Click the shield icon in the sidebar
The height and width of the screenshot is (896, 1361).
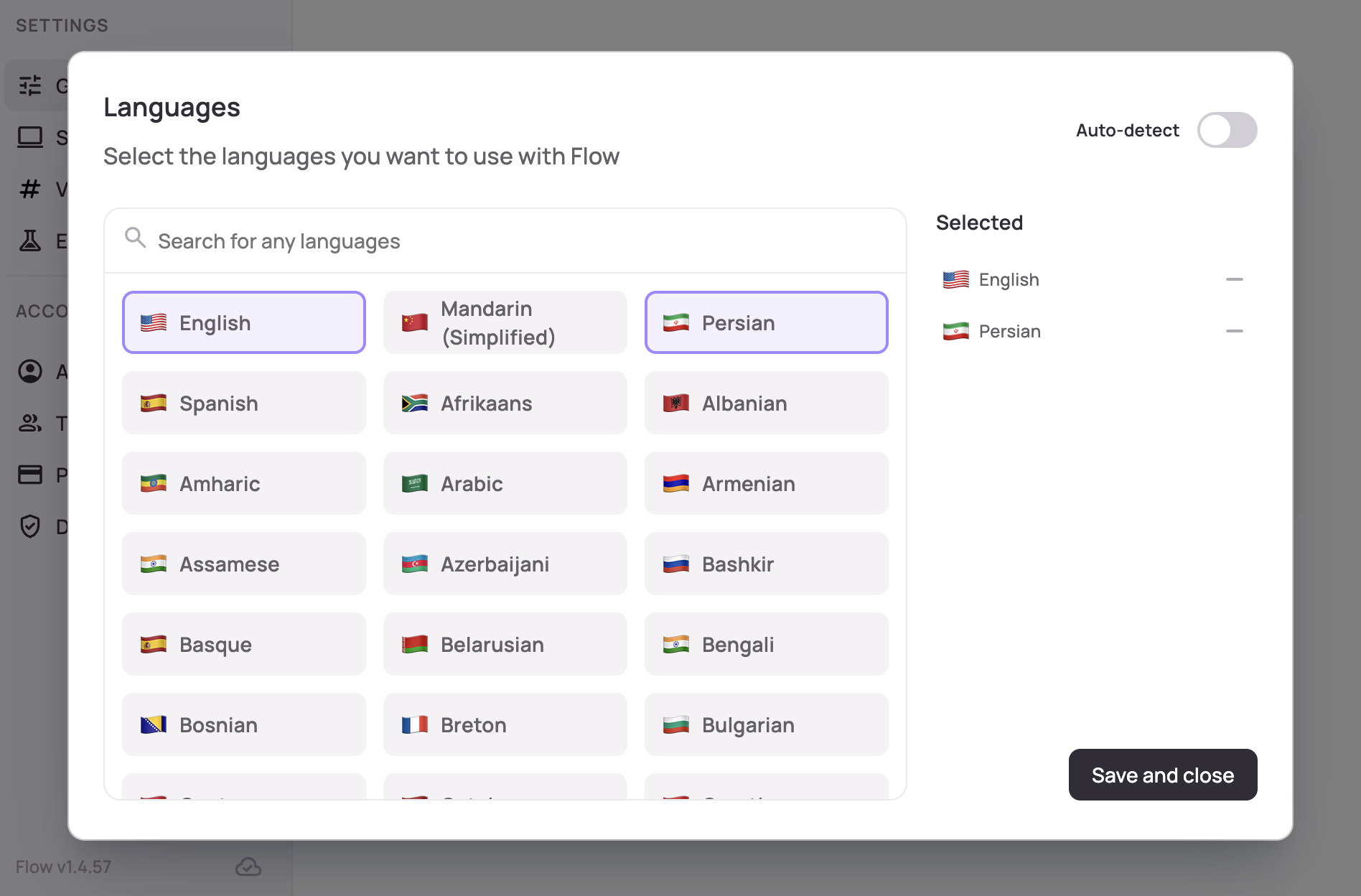(x=30, y=526)
